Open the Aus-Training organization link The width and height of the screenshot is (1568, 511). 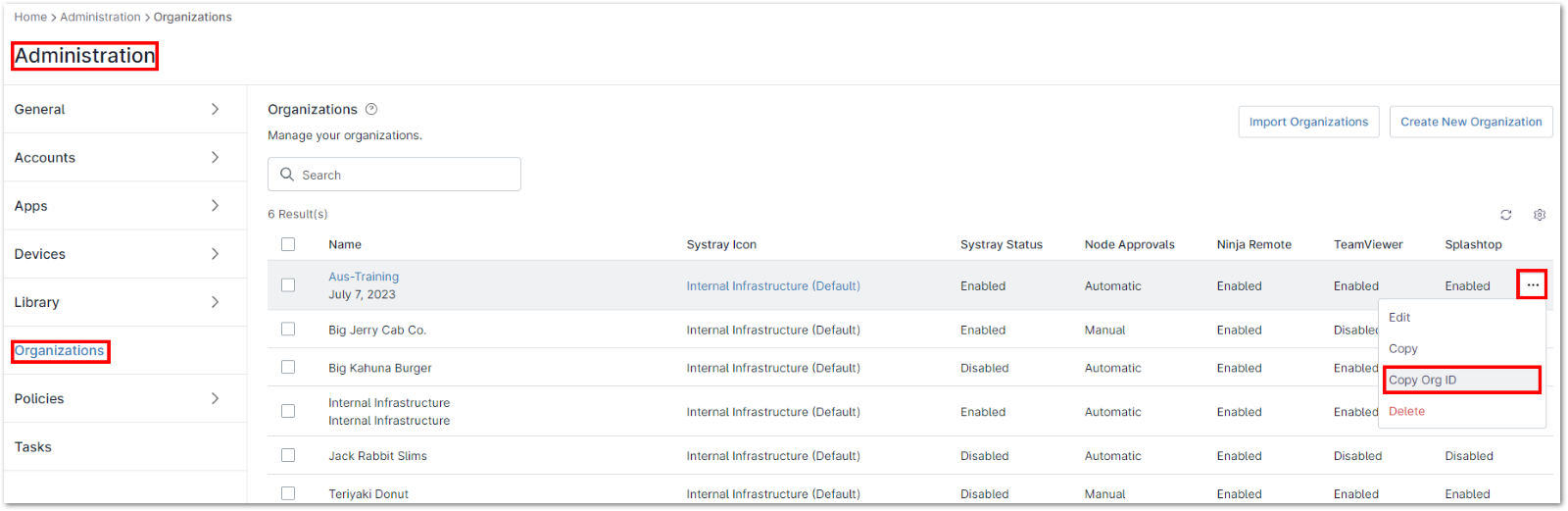point(364,277)
